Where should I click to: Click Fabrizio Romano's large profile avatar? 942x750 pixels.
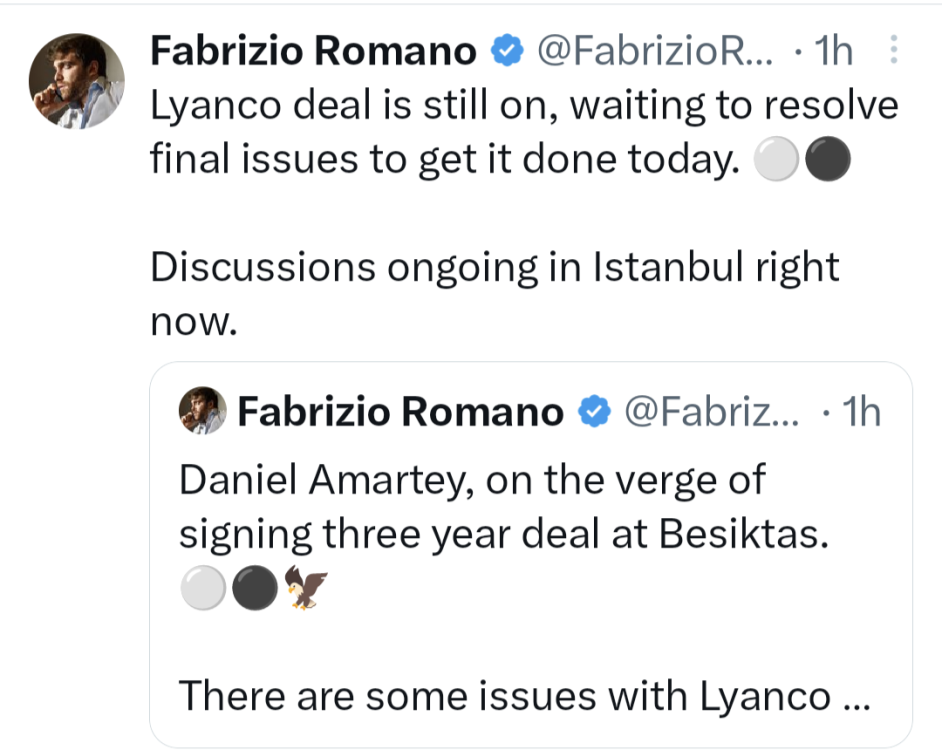click(77, 80)
